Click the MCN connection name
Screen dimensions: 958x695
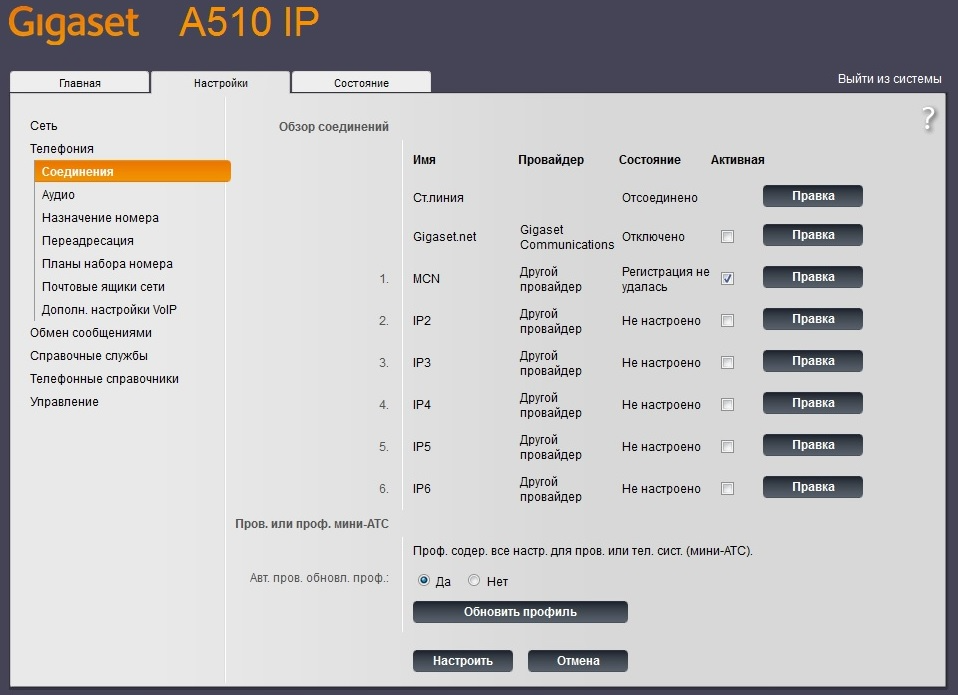pyautogui.click(x=426, y=278)
